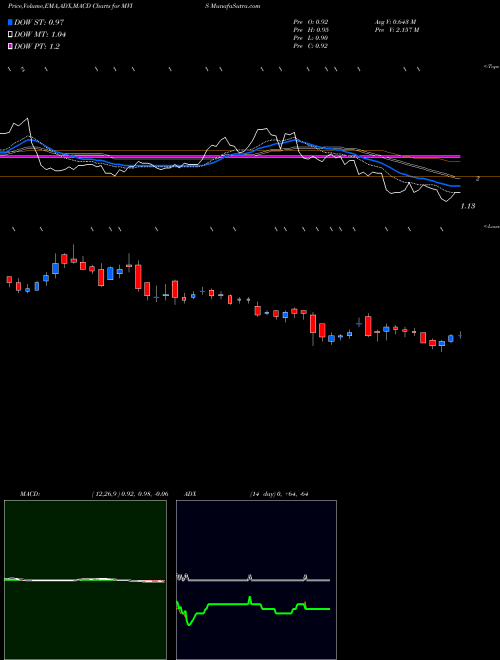Click the 1.13 price label on EMA chart
The width and height of the screenshot is (500, 660).
(x=468, y=206)
